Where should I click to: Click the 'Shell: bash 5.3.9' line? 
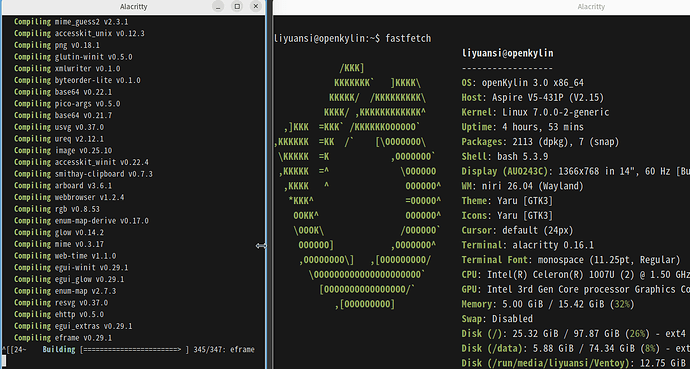(505, 157)
